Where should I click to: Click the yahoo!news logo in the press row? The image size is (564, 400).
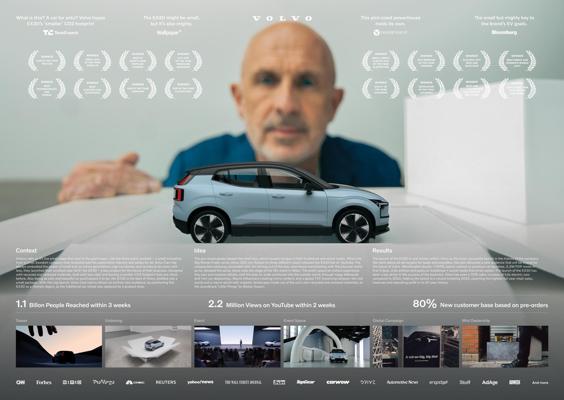(200, 382)
